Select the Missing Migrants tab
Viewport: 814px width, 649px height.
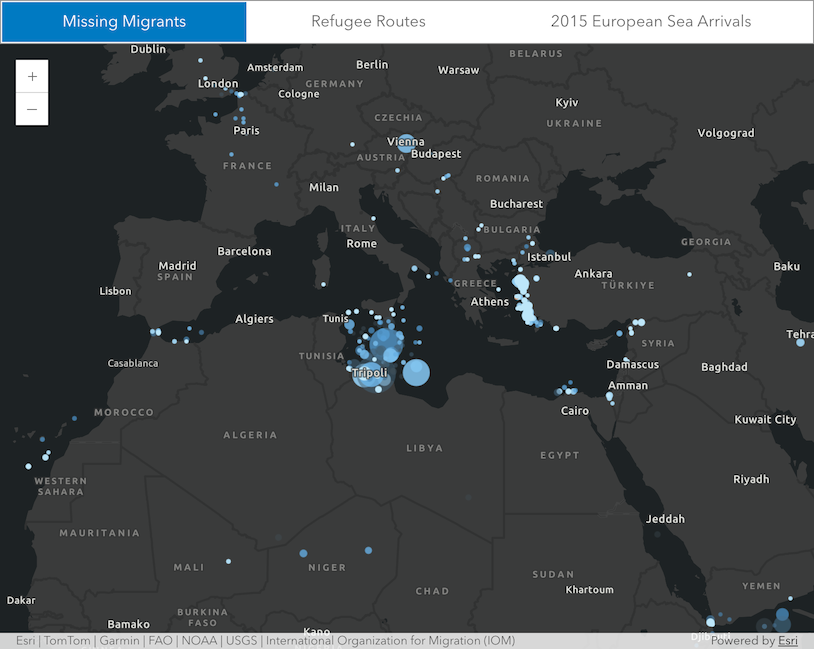124,21
